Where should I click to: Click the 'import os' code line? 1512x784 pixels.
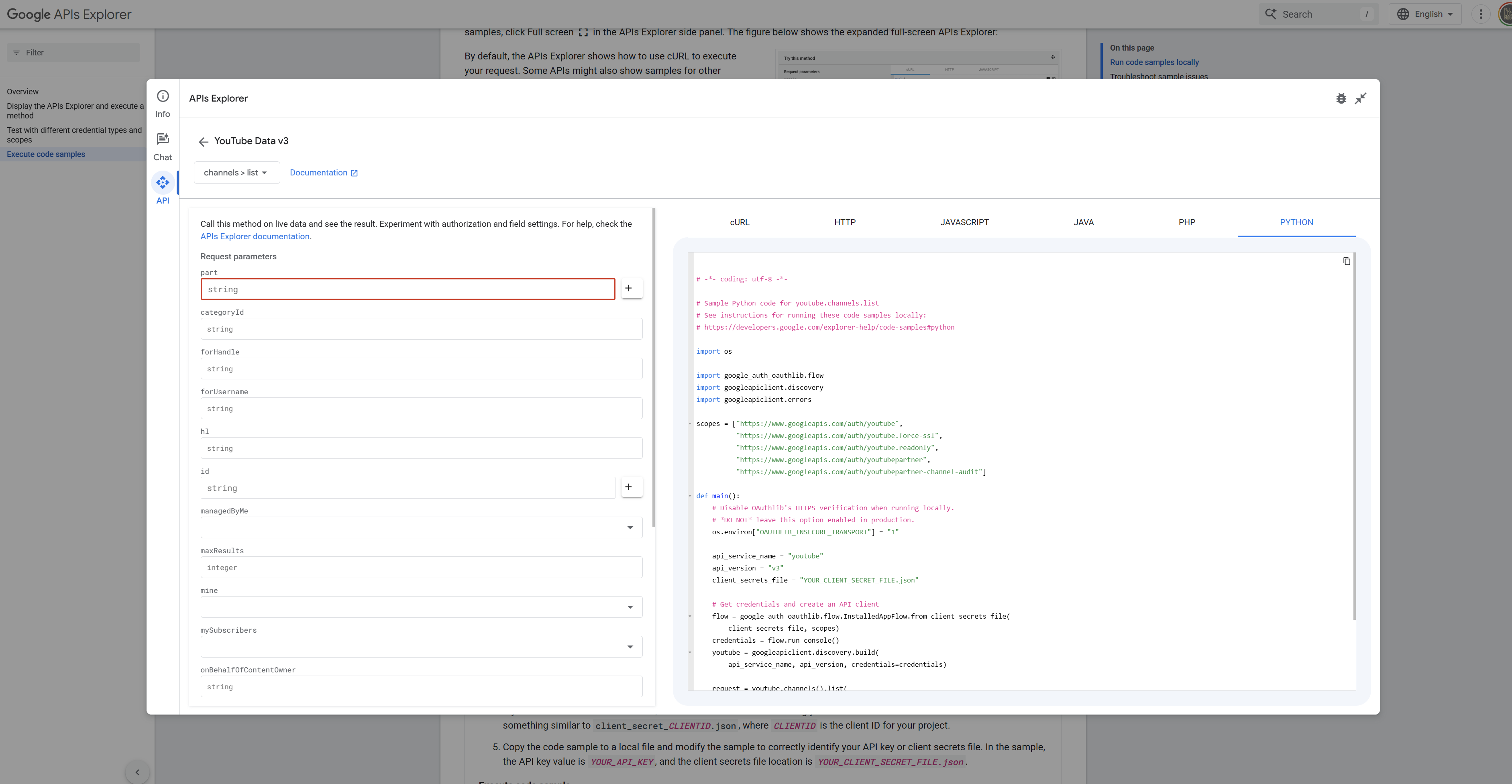[x=714, y=352]
